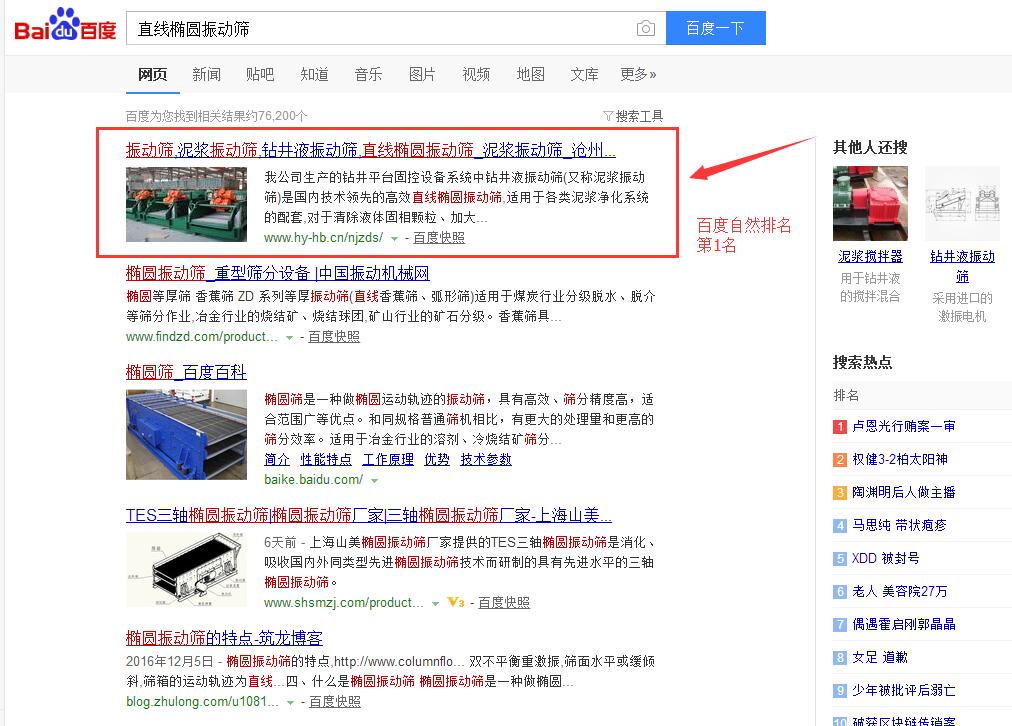Image resolution: width=1012 pixels, height=726 pixels.
Task: Open the 椭圆振动筛的特点-筑龙博客 result
Action: pyautogui.click(x=224, y=637)
